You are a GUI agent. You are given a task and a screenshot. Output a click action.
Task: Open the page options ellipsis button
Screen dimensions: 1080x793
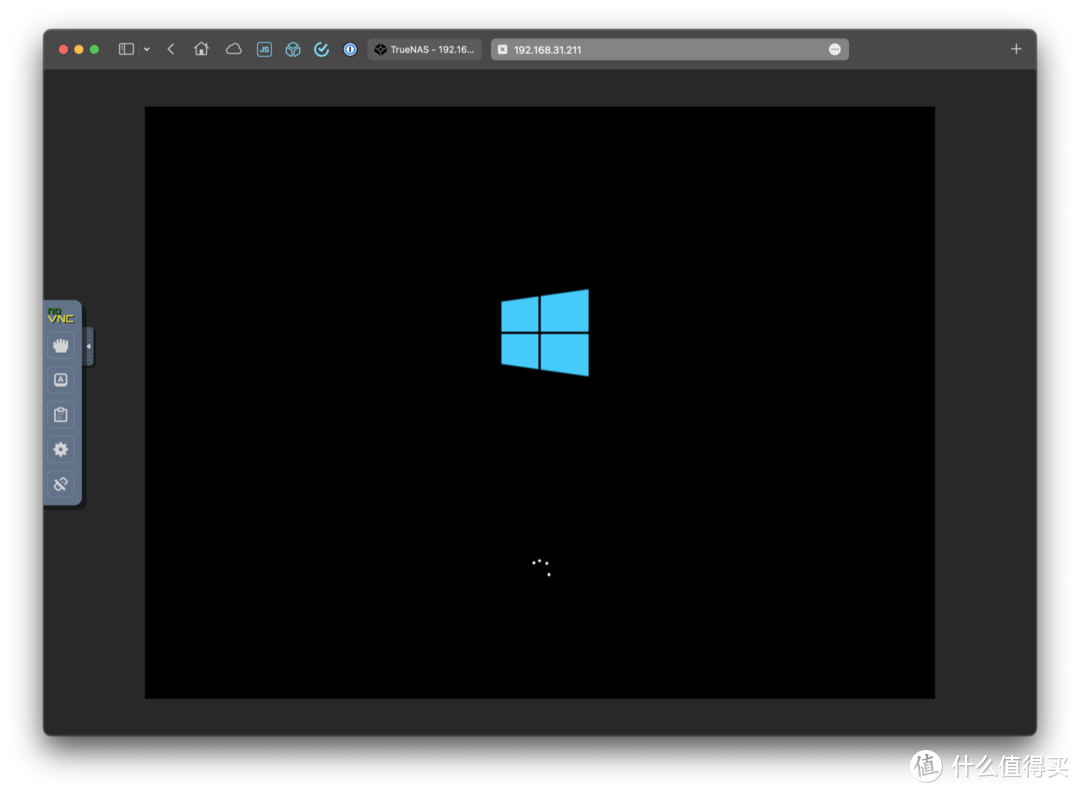pyautogui.click(x=835, y=50)
